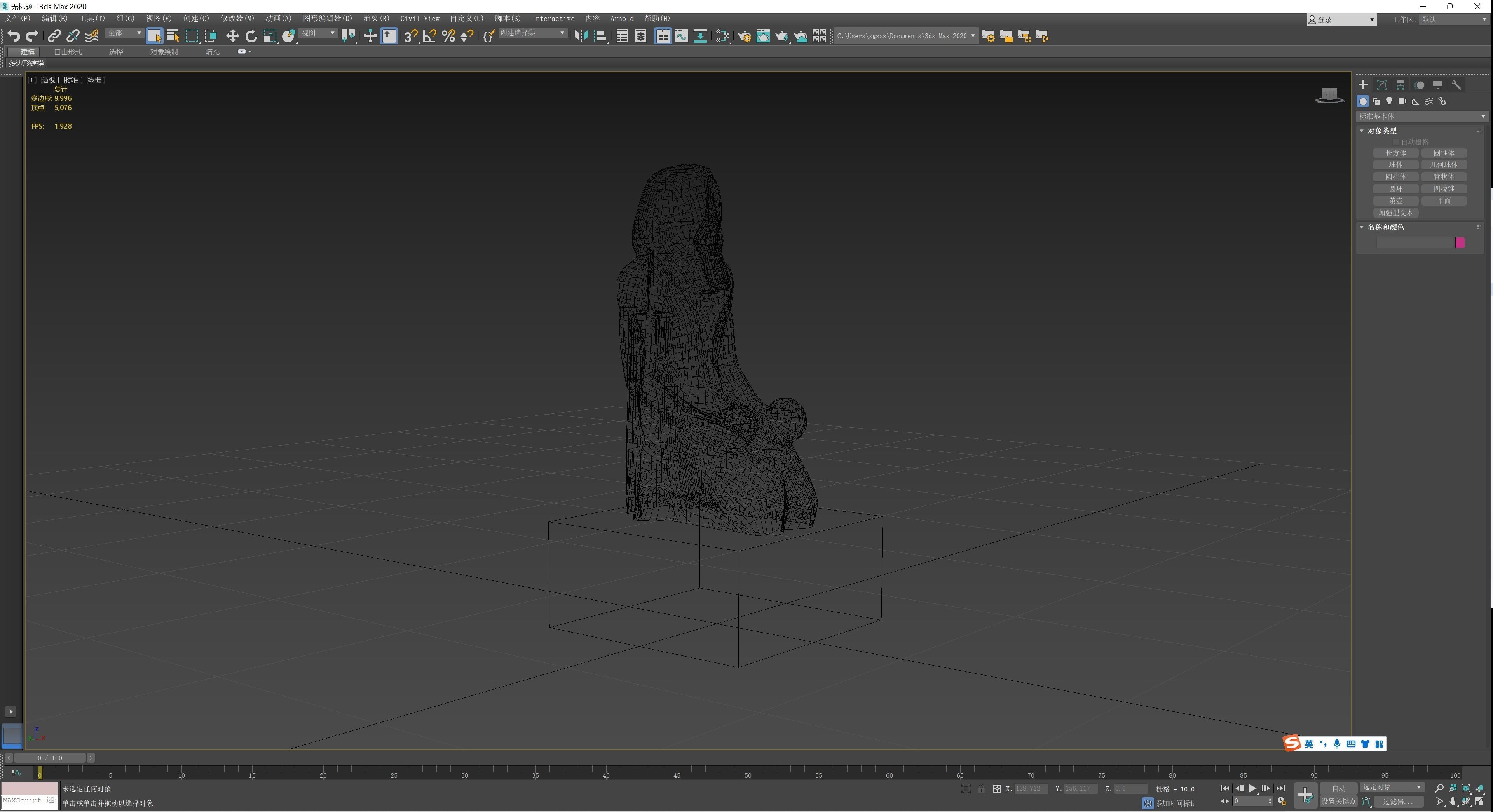Toggle Auto Key (自动) mode
1493x812 pixels.
pos(1338,788)
